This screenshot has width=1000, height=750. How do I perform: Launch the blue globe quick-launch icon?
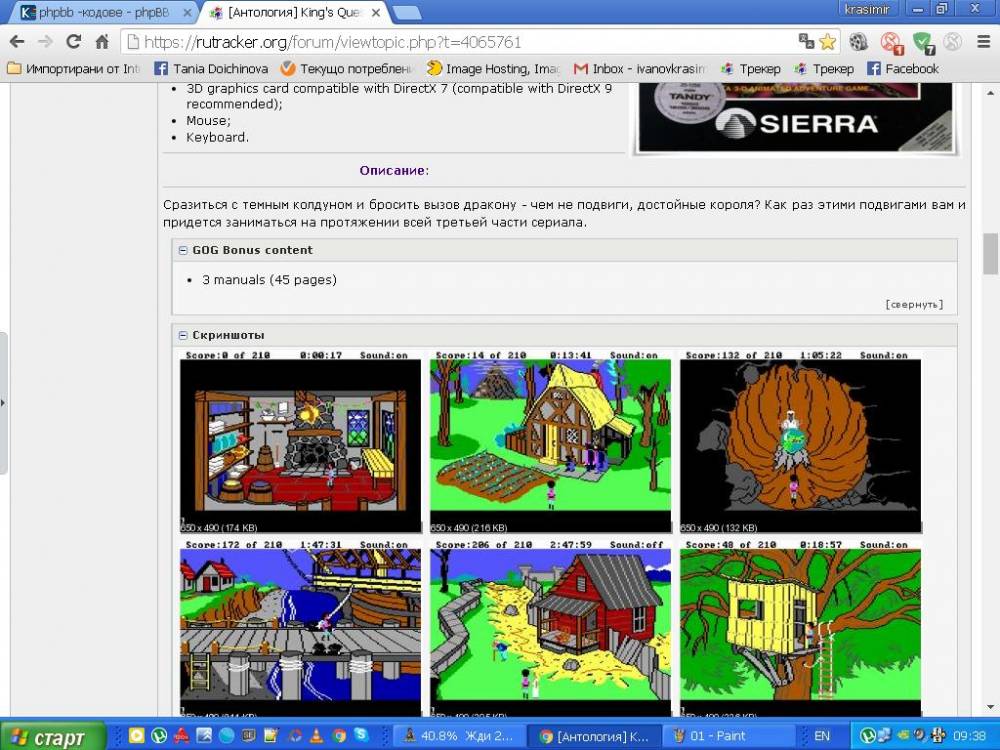coord(226,735)
